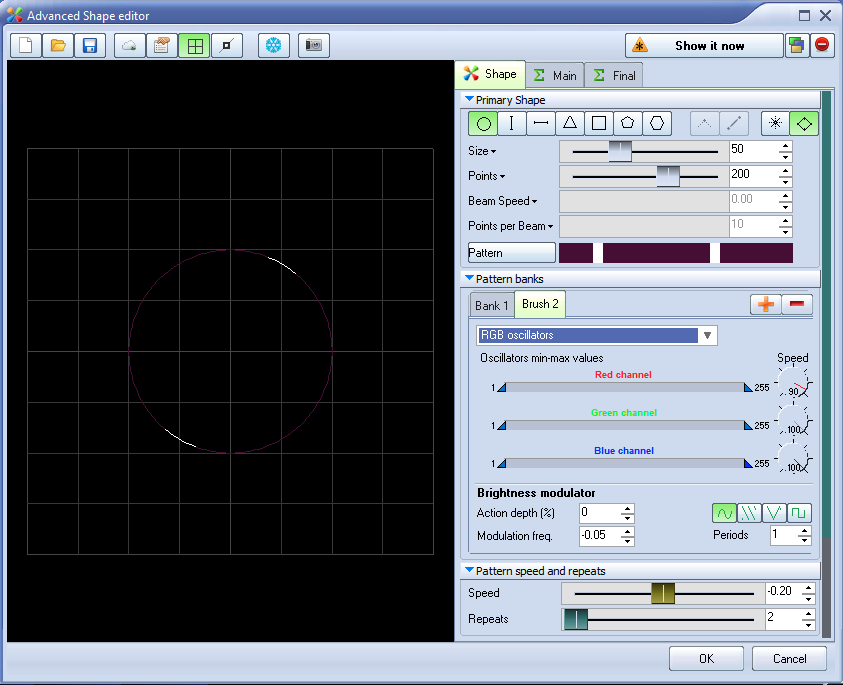This screenshot has width=843, height=685.
Task: Select the triangle primary shape
Action: [570, 123]
